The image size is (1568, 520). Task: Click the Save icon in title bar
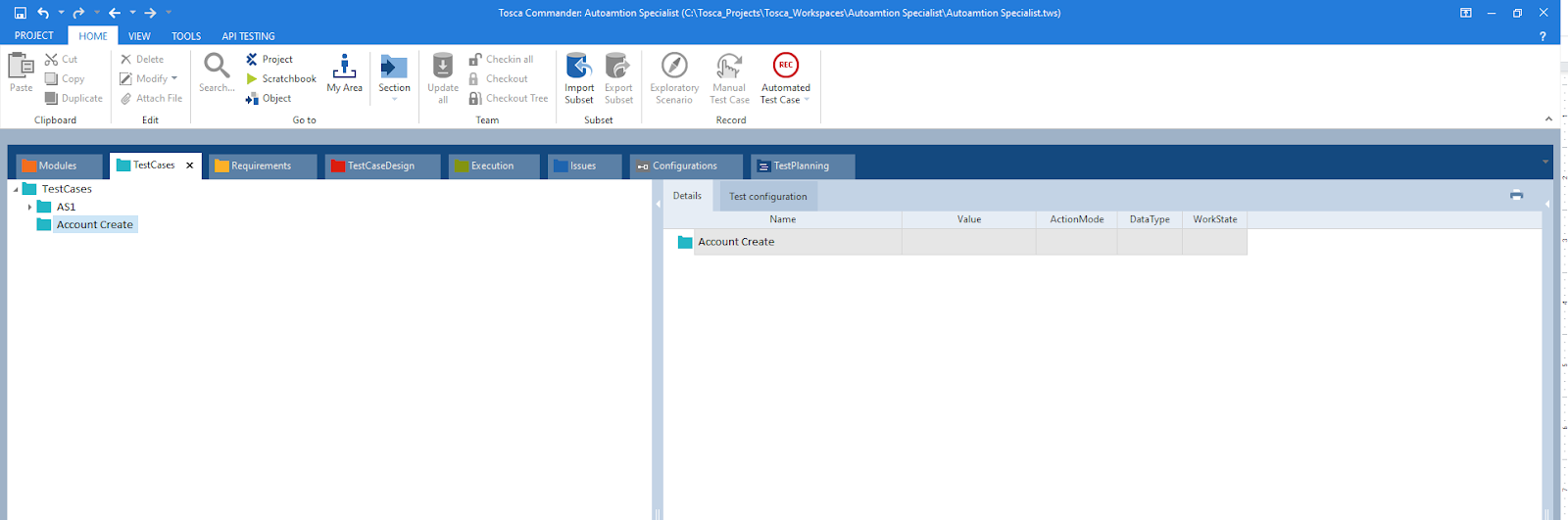20,13
